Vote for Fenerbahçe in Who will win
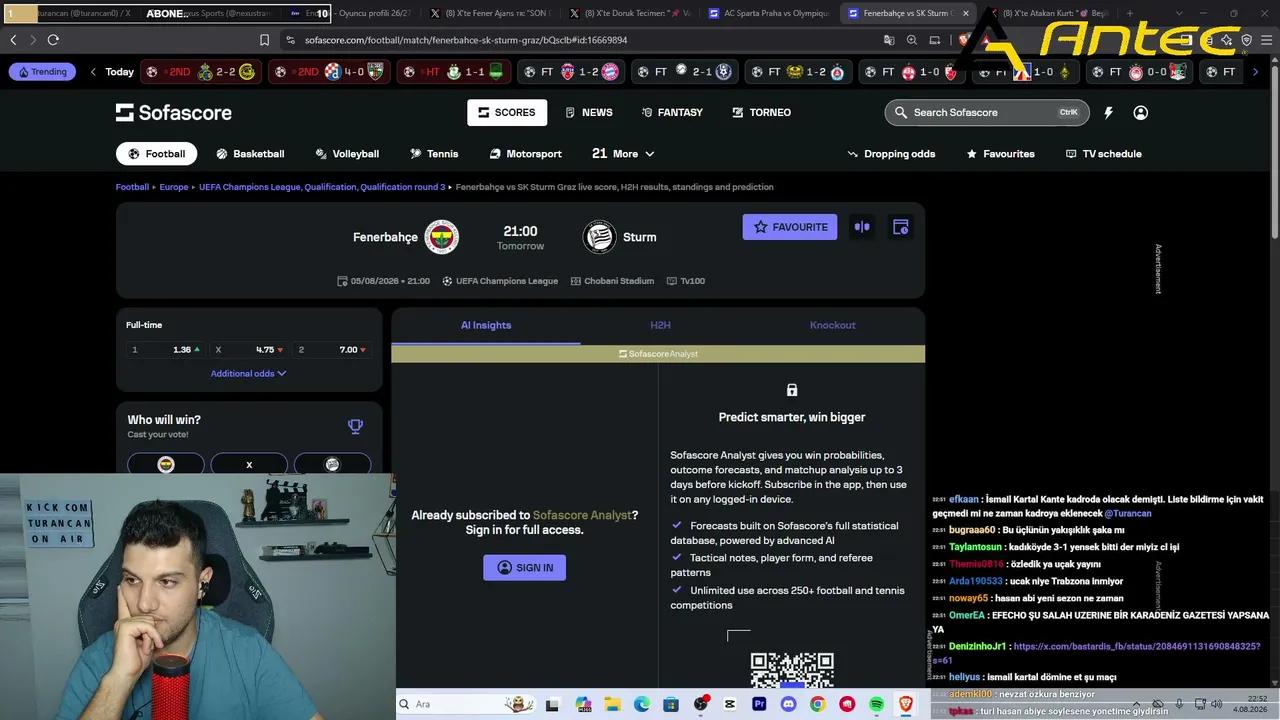The width and height of the screenshot is (1280, 720). (166, 464)
